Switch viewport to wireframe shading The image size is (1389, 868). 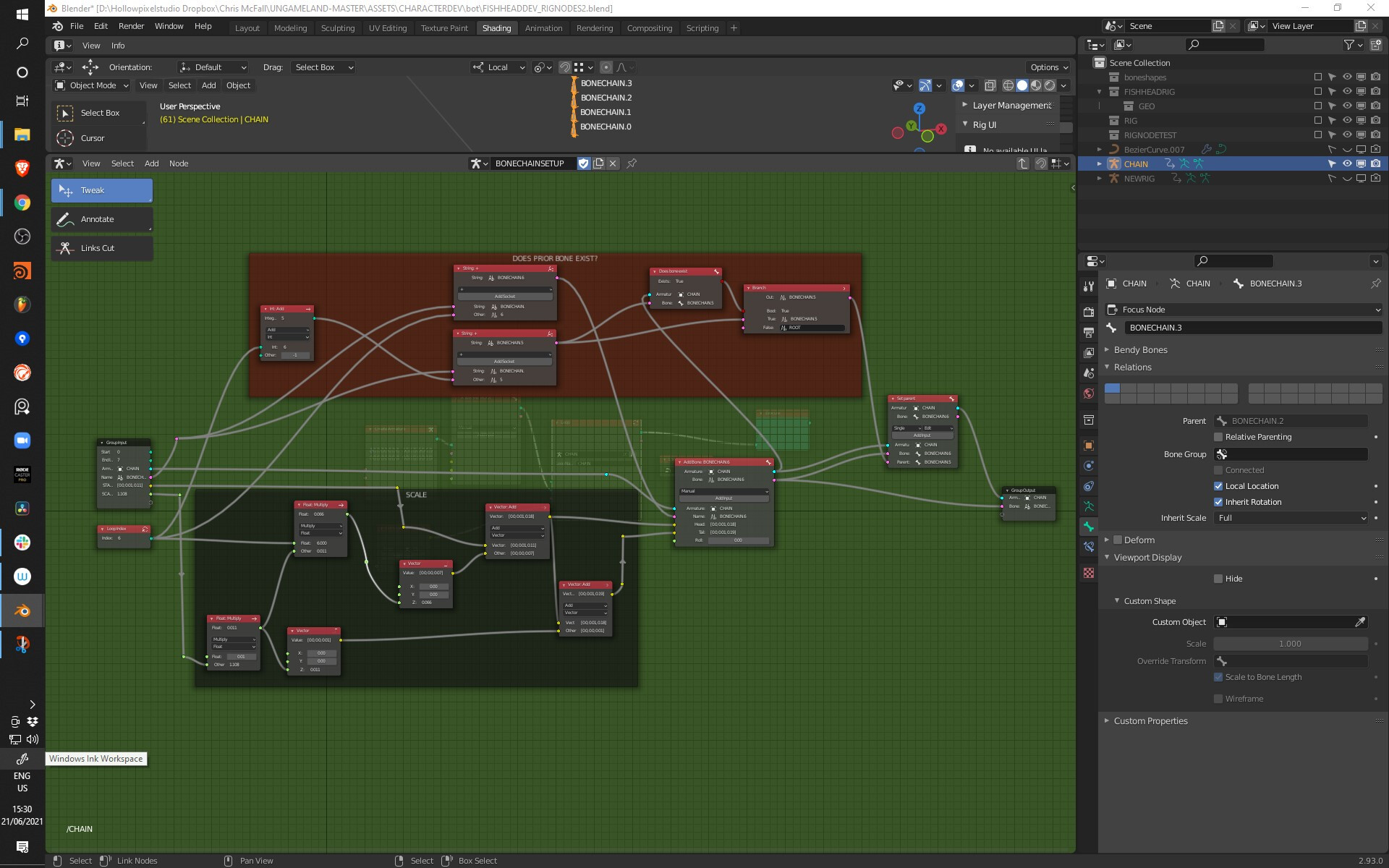pyautogui.click(x=1008, y=85)
